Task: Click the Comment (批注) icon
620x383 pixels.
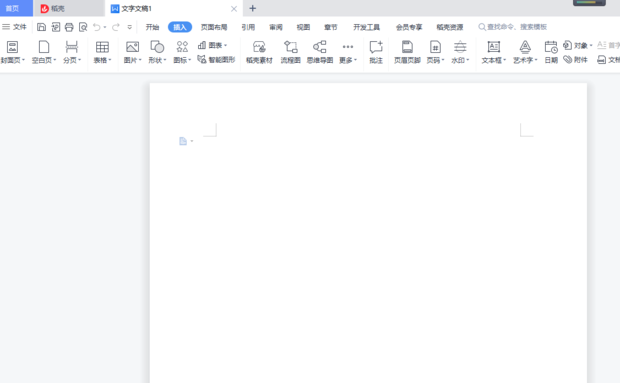Action: [x=376, y=47]
